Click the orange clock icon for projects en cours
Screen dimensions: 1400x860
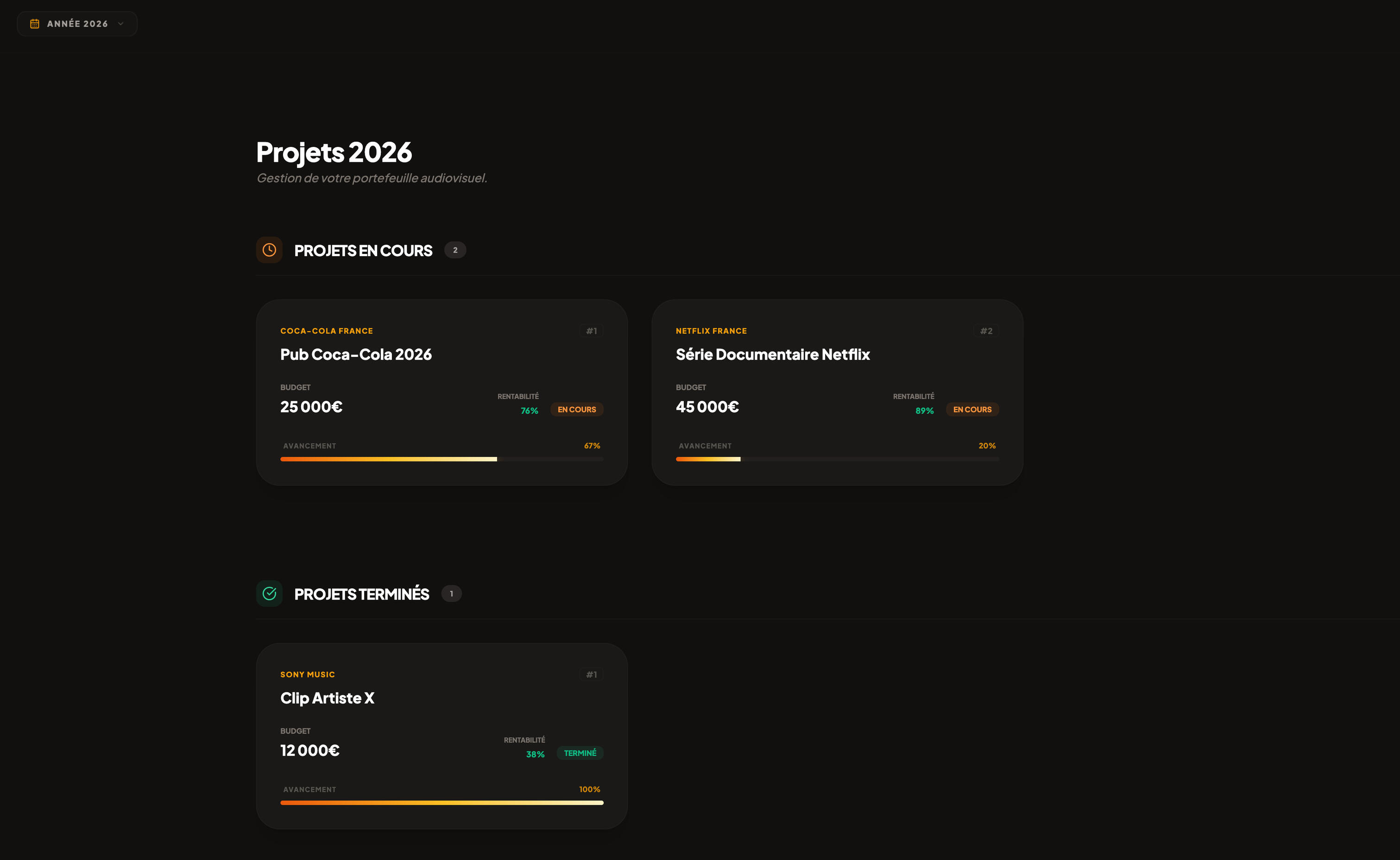click(269, 250)
